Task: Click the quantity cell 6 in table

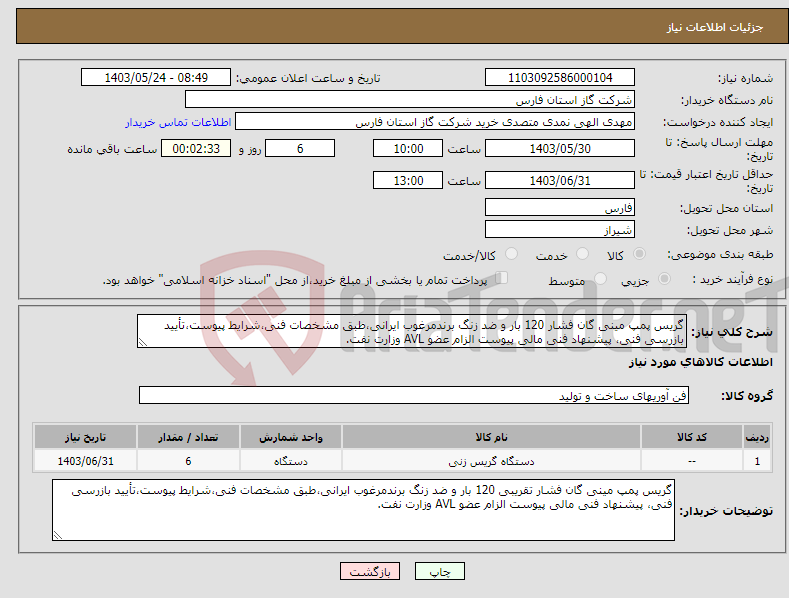Action: pyautogui.click(x=188, y=461)
